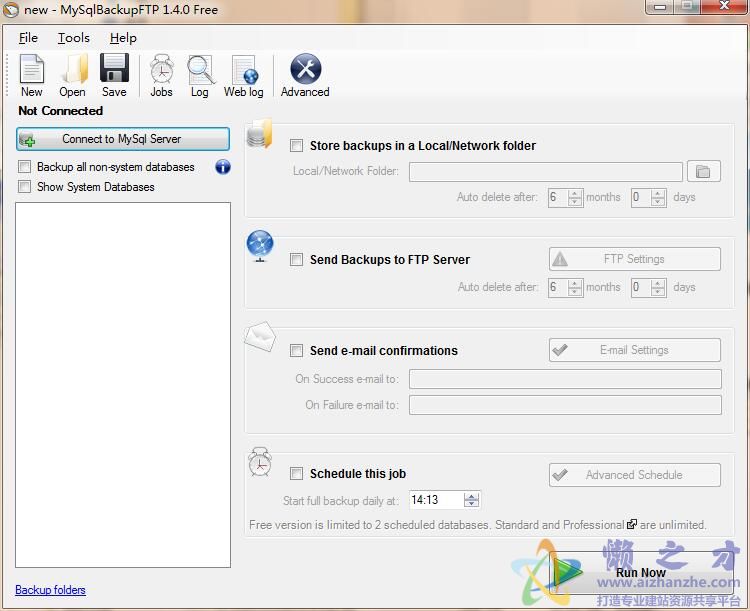Open the File menu
Screen dimensions: 750x611
pos(28,38)
